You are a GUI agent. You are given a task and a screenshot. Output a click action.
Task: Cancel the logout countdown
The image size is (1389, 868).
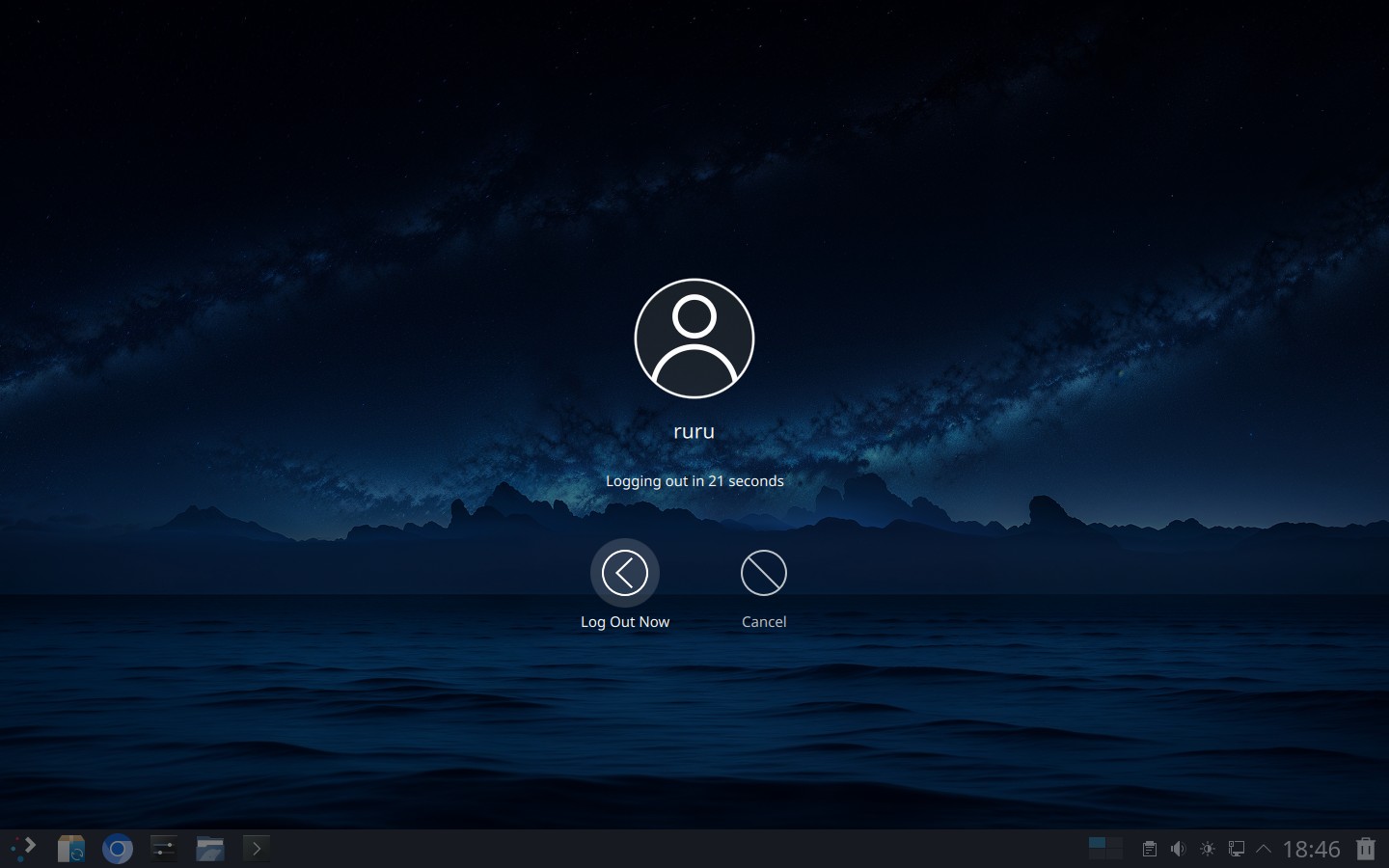[763, 573]
